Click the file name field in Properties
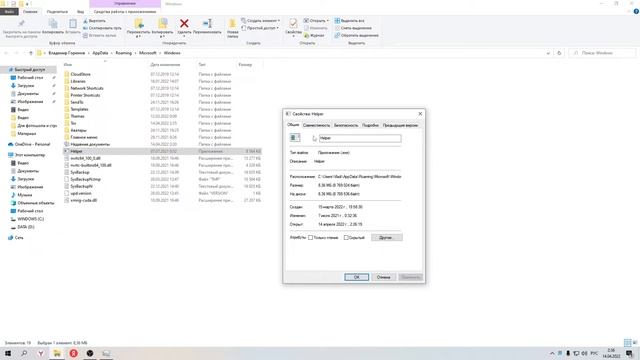The height and width of the screenshot is (360, 640). [360, 138]
